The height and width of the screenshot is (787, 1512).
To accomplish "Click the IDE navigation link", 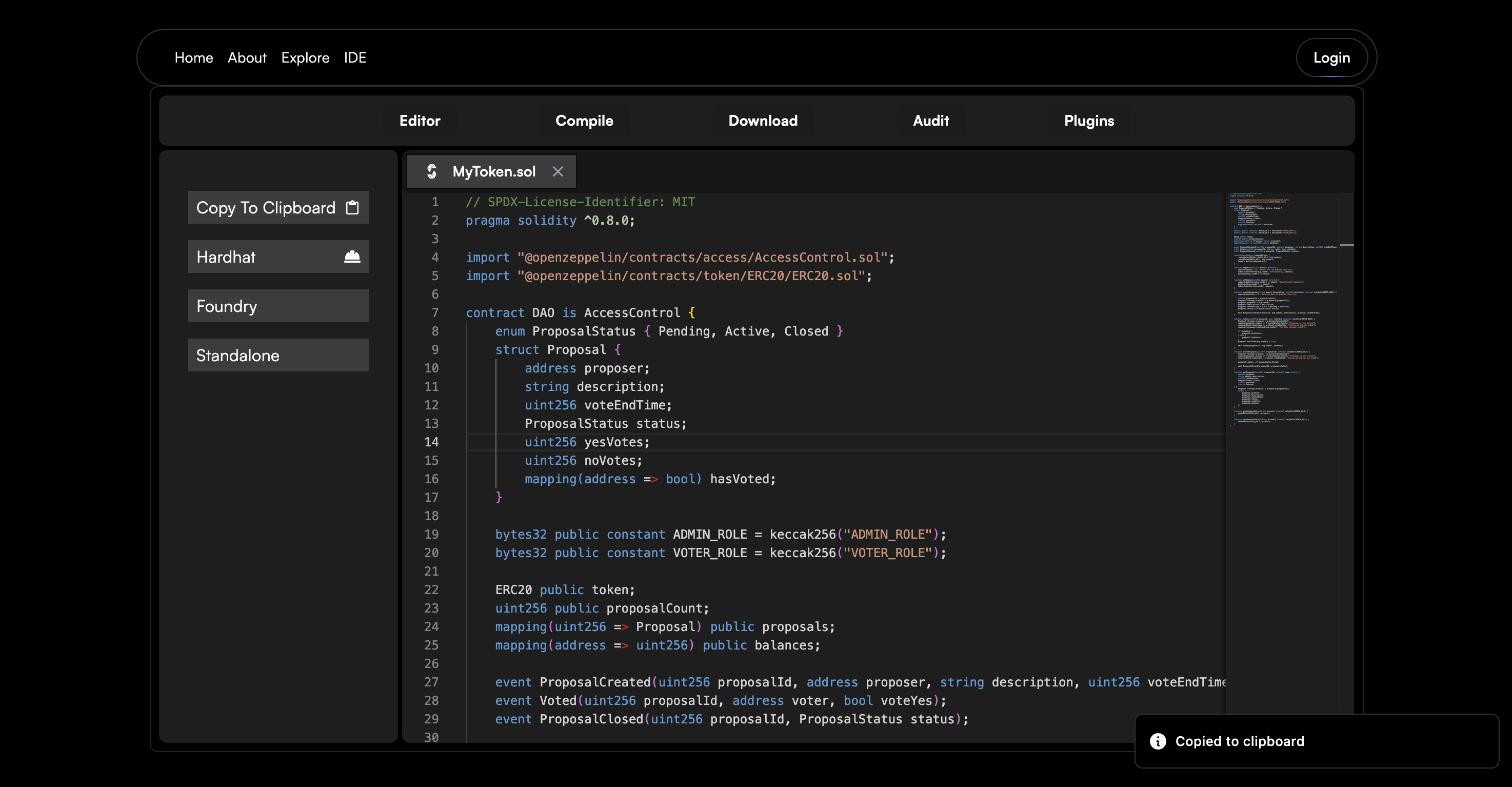I will click(x=355, y=57).
